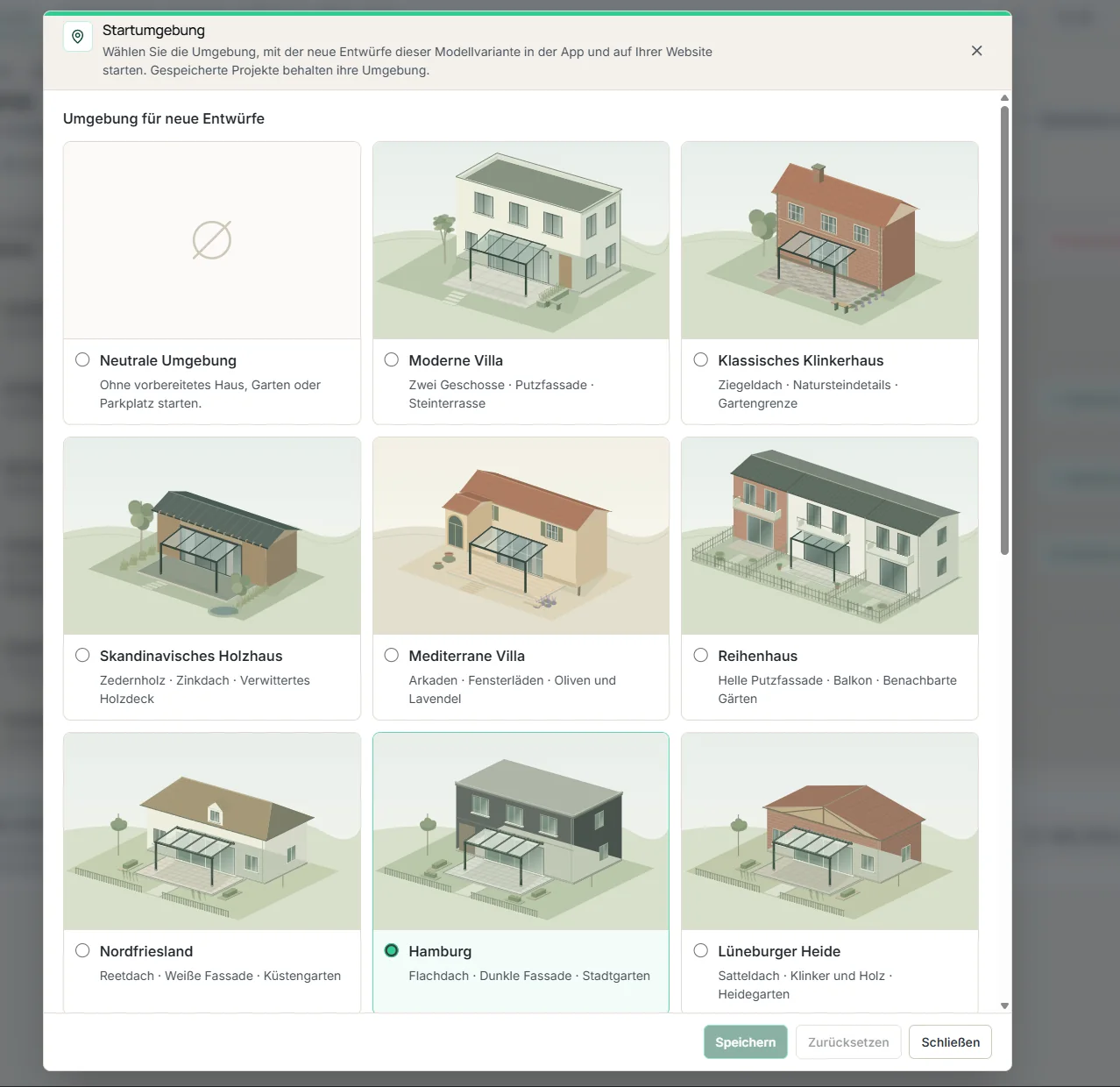Click 'Flachdach · Dunkle Fassade · Stadtgarten' text
Screen dimensions: 1120x1087
[x=529, y=976]
